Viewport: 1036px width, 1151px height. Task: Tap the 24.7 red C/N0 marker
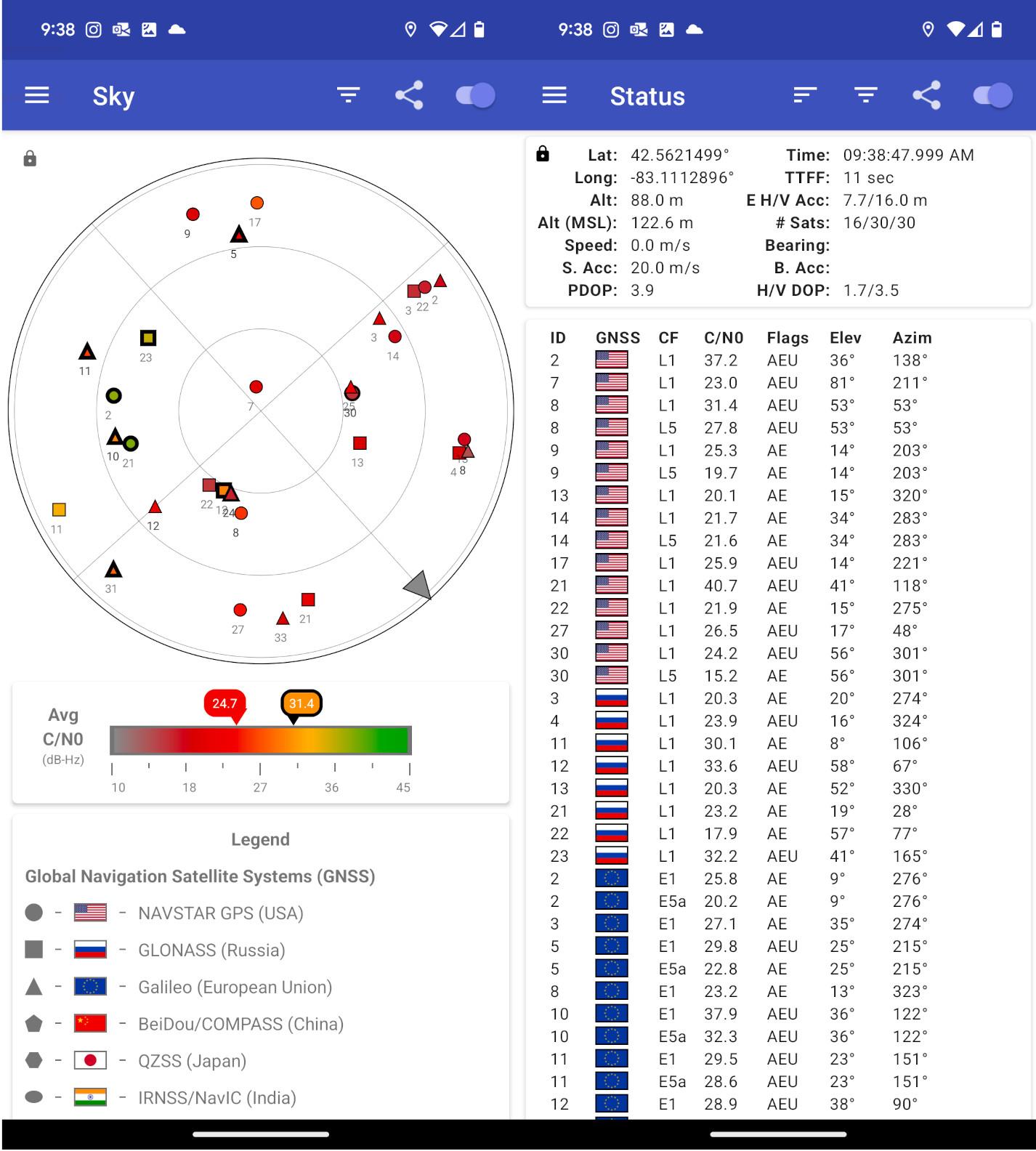tap(225, 703)
